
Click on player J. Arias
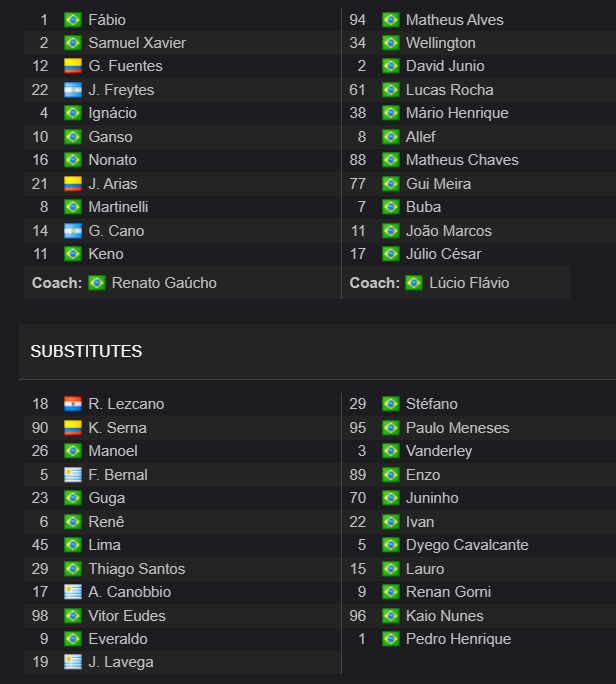(113, 184)
